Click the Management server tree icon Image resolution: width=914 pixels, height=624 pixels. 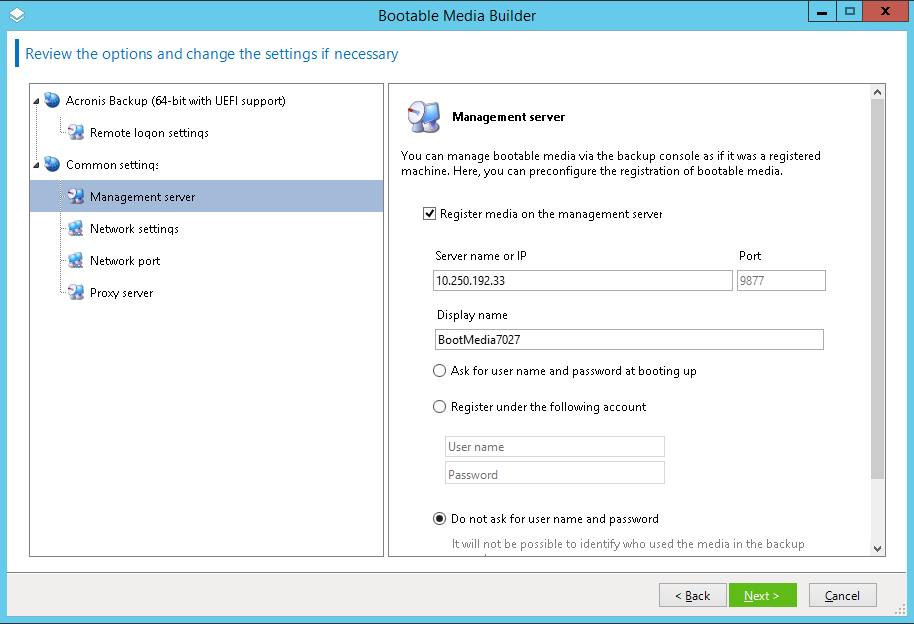pos(76,197)
